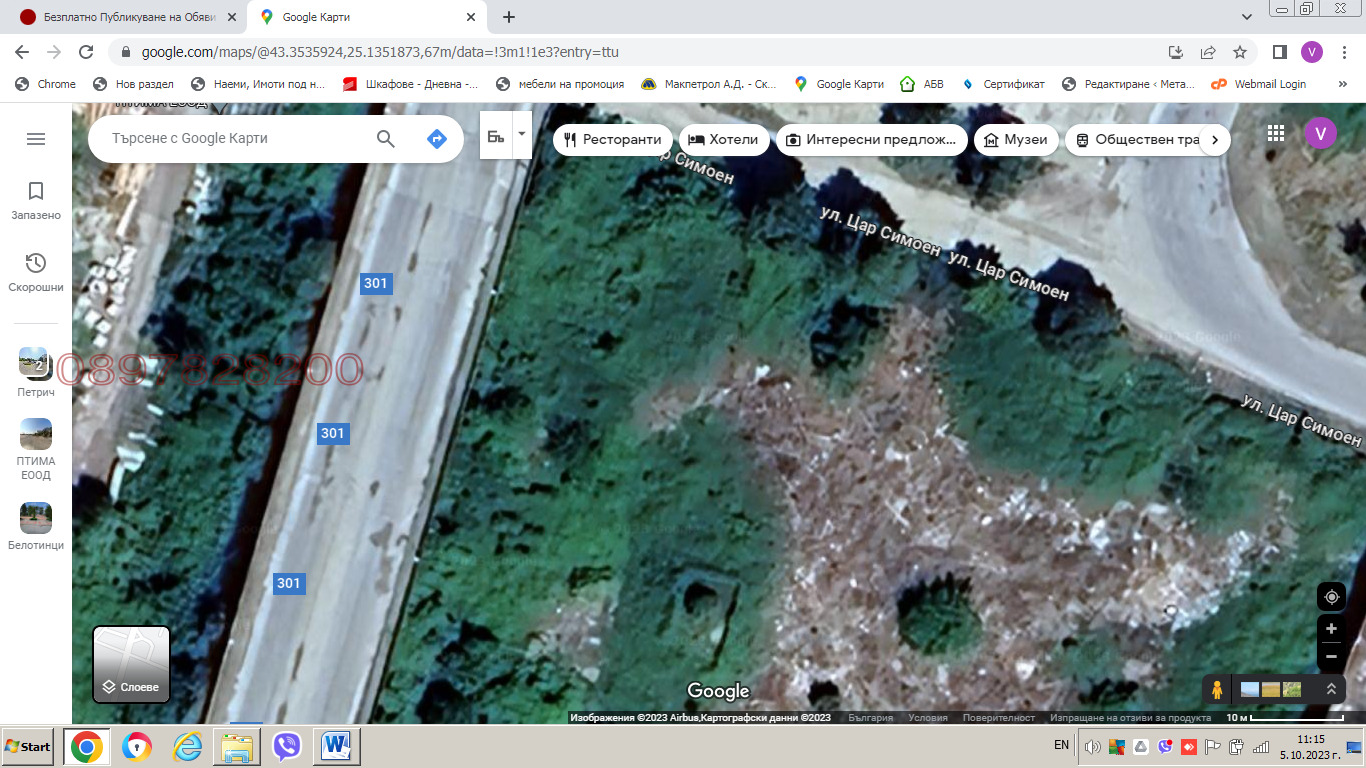The width and height of the screenshot is (1366, 768).
Task: Open the Saved (Запазено) places panel
Action: coord(36,200)
